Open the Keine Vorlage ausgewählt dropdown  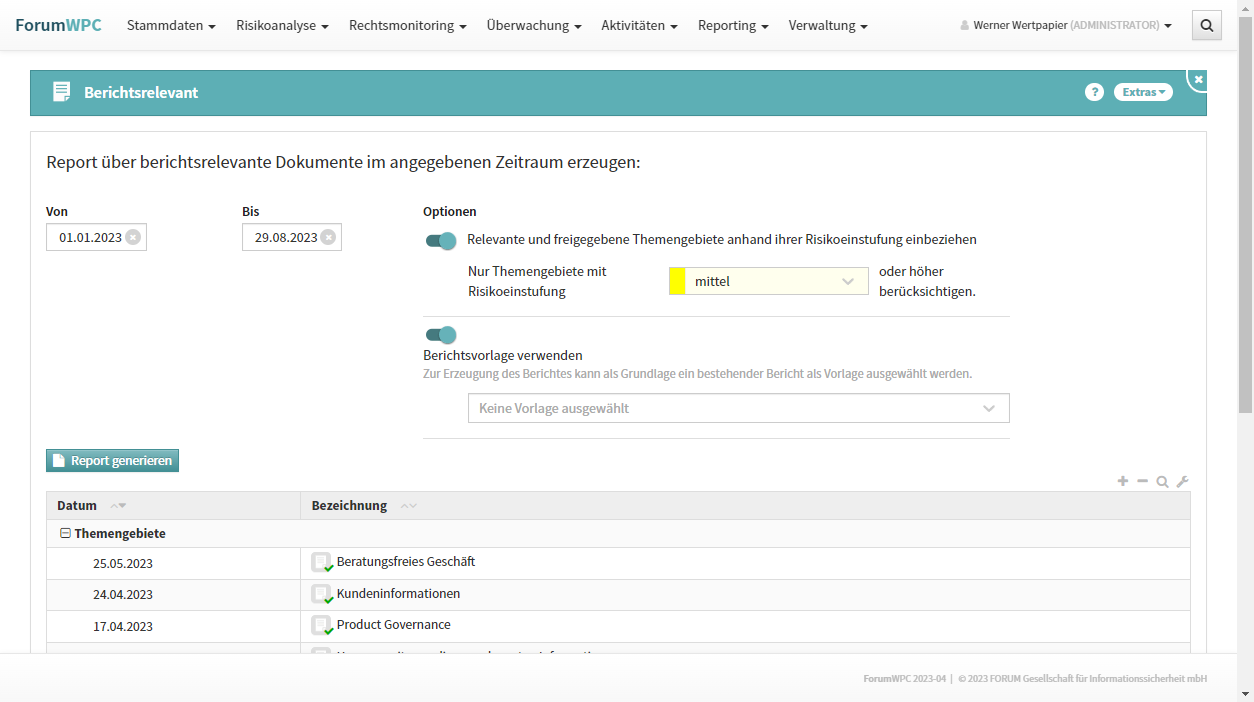(738, 408)
